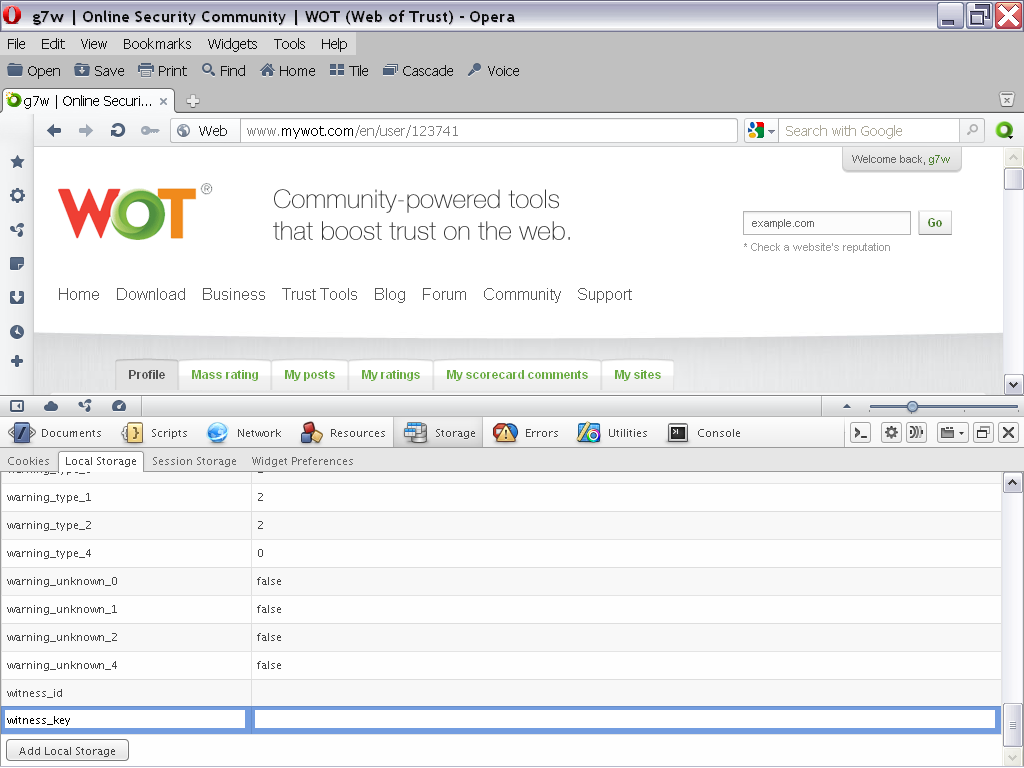Open the My scorecard comments tab
The height and width of the screenshot is (768, 1024).
[517, 375]
